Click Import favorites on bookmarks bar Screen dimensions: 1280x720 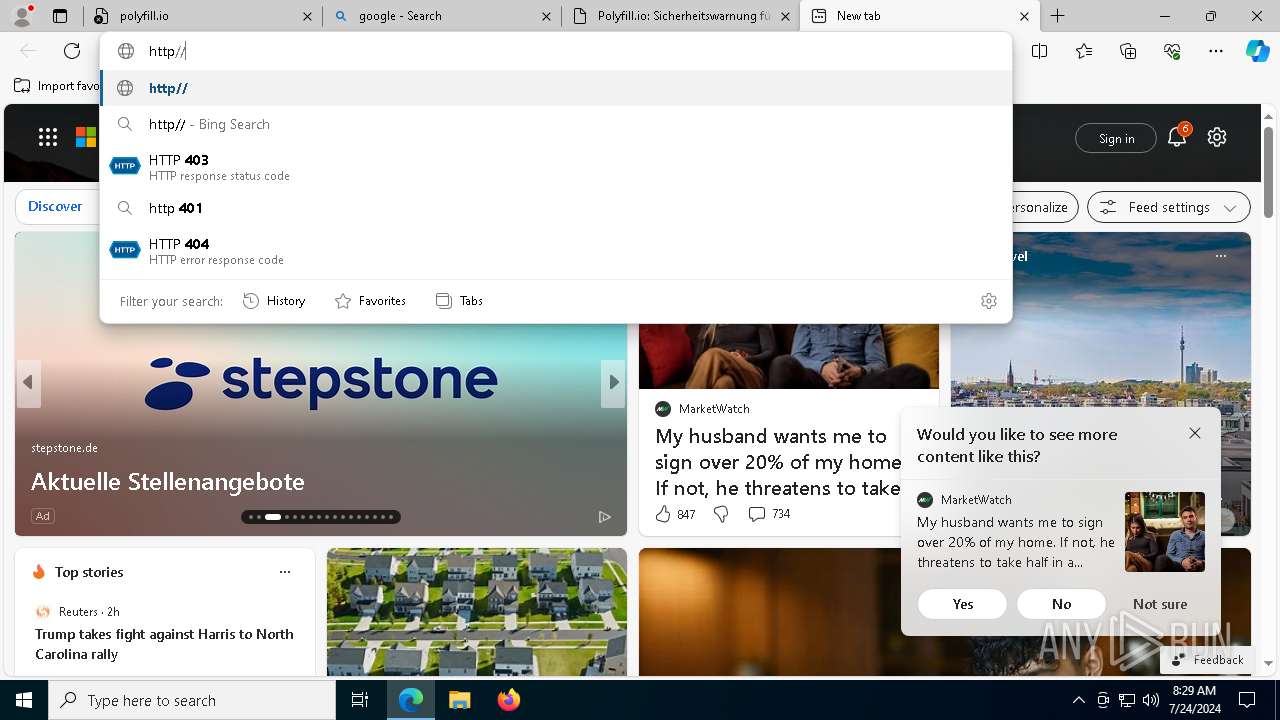click(x=57, y=86)
